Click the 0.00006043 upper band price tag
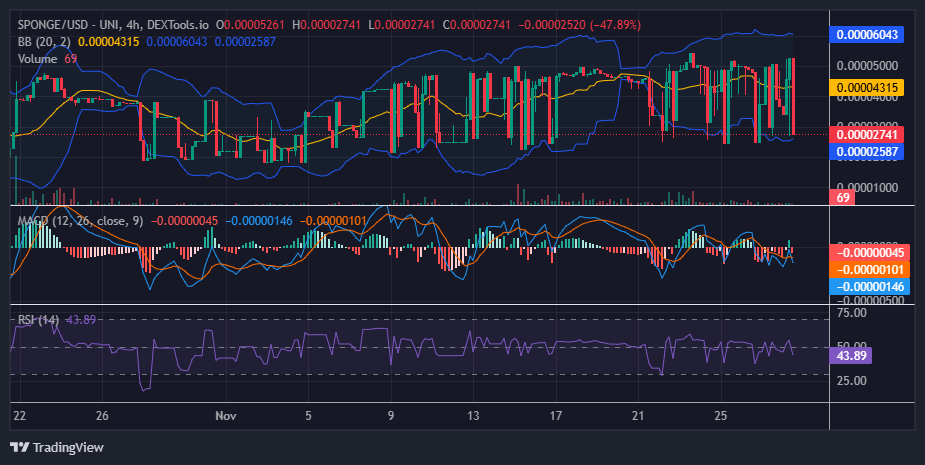 (x=867, y=34)
